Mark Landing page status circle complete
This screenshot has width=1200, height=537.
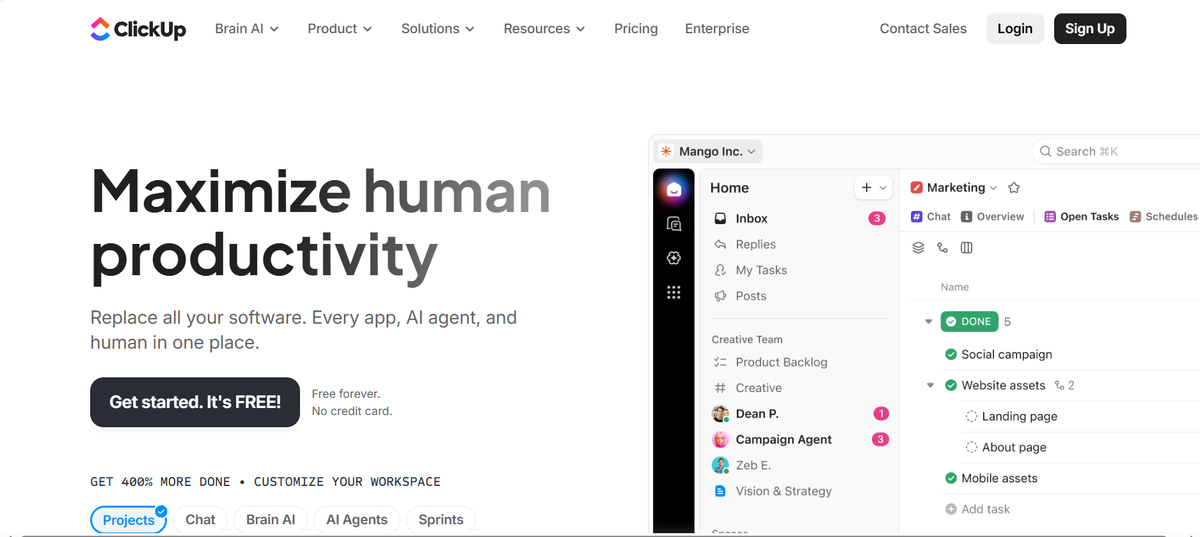(x=971, y=416)
